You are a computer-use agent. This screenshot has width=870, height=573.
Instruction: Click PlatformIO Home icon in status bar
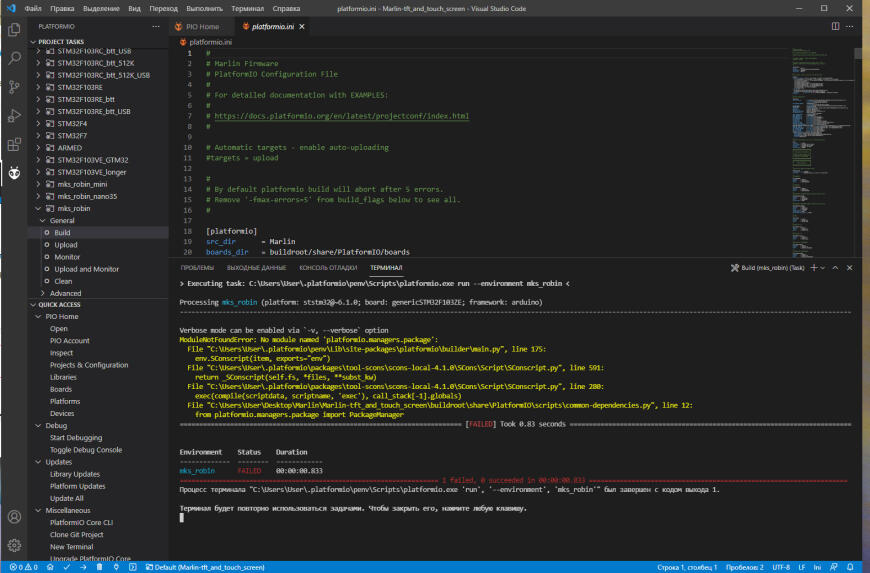50,567
